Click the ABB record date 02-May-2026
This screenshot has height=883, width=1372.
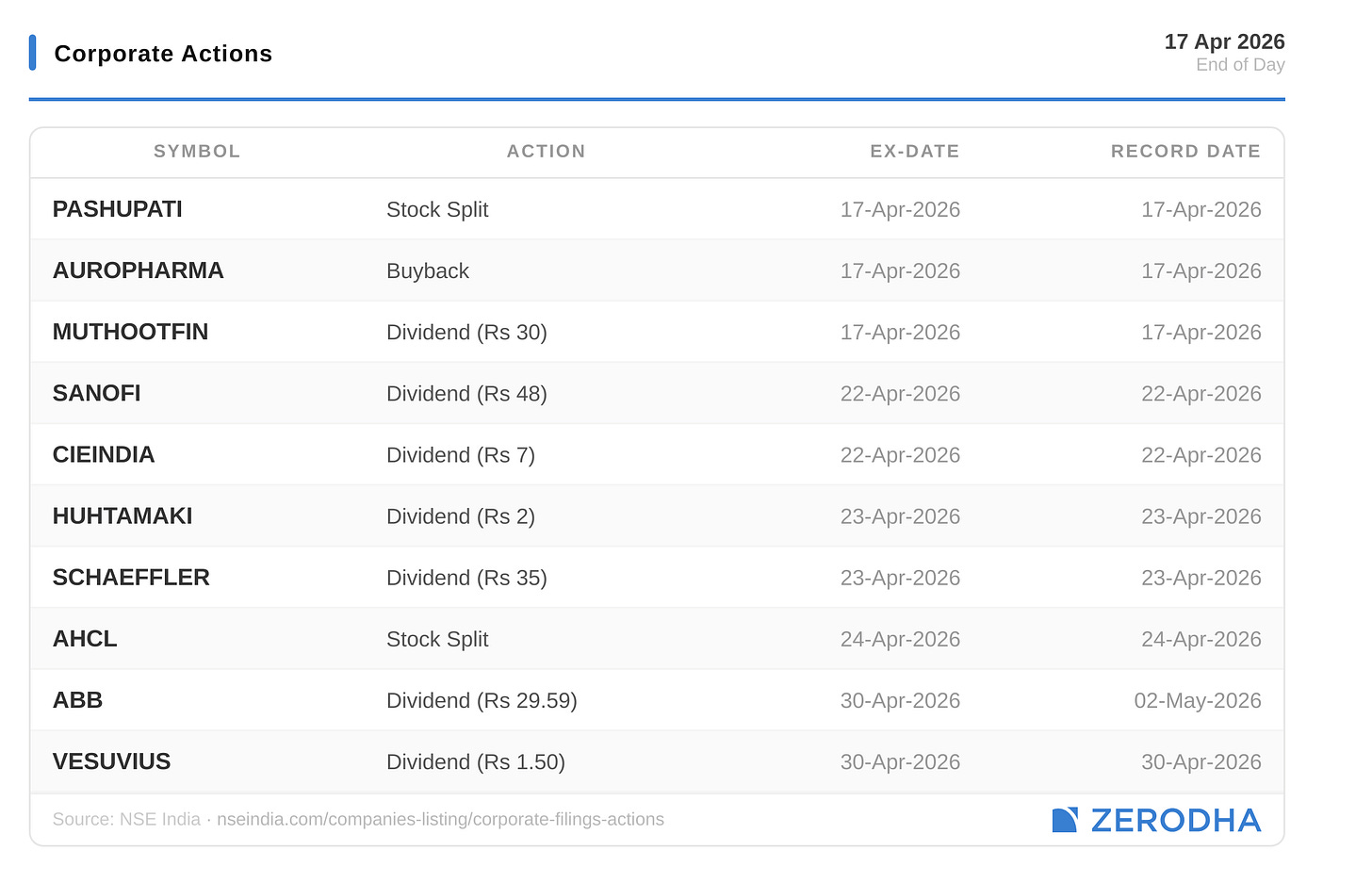(x=1198, y=701)
